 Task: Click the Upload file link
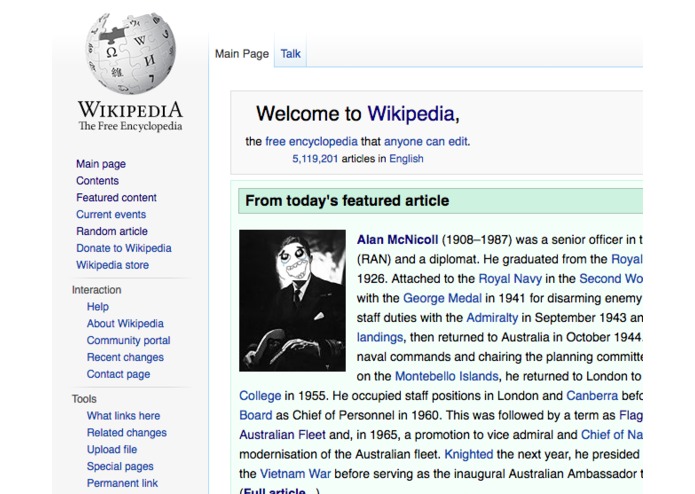[x=112, y=449]
